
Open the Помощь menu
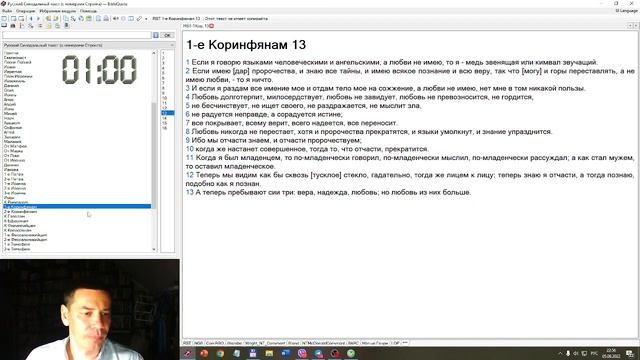[x=88, y=11]
